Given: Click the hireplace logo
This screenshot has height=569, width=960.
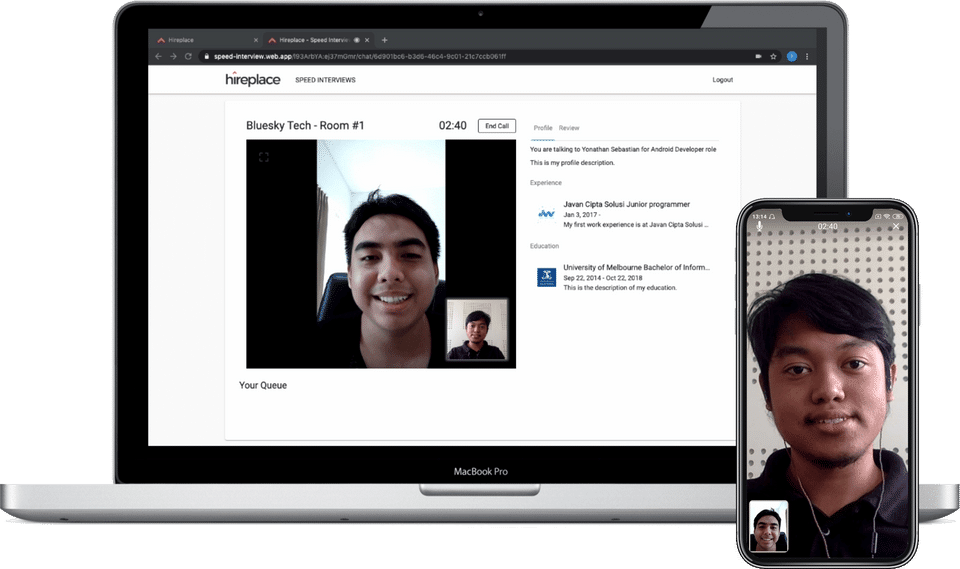Looking at the screenshot, I should click(253, 79).
